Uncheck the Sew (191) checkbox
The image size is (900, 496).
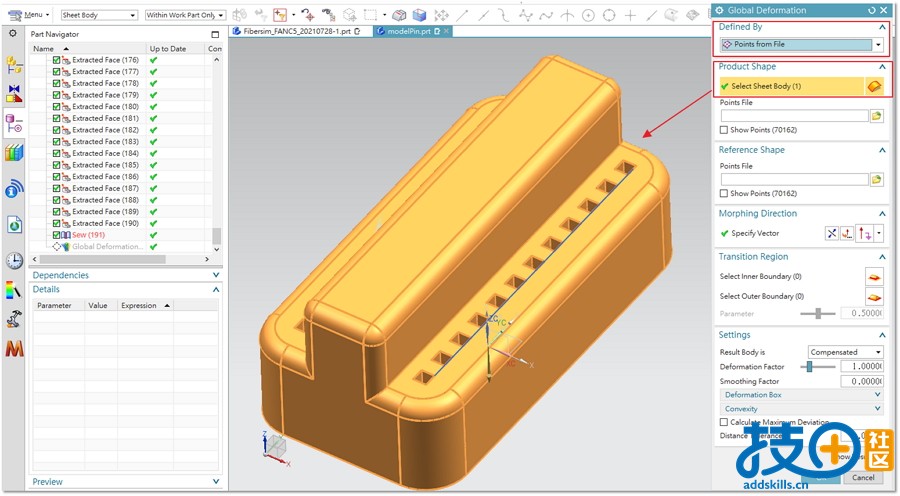point(56,235)
